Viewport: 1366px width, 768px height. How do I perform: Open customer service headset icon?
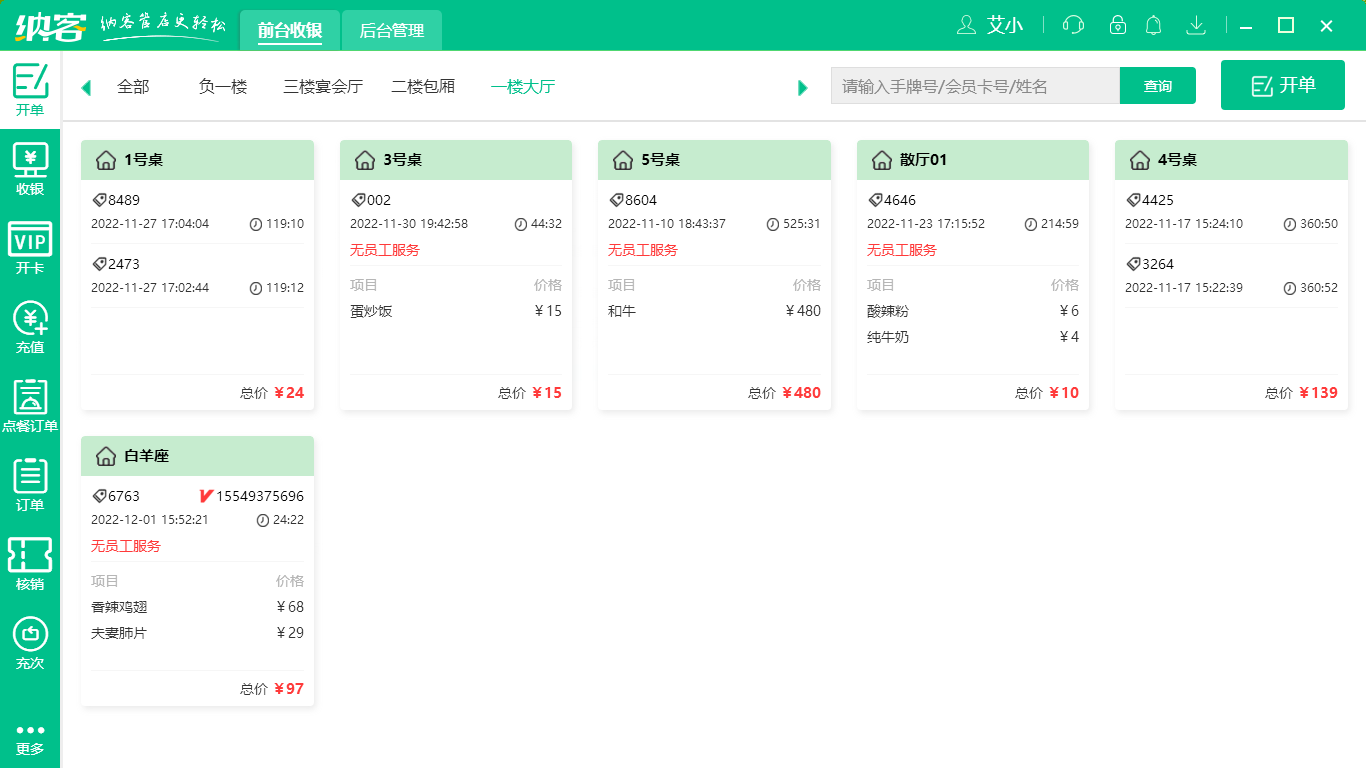coord(1073,25)
